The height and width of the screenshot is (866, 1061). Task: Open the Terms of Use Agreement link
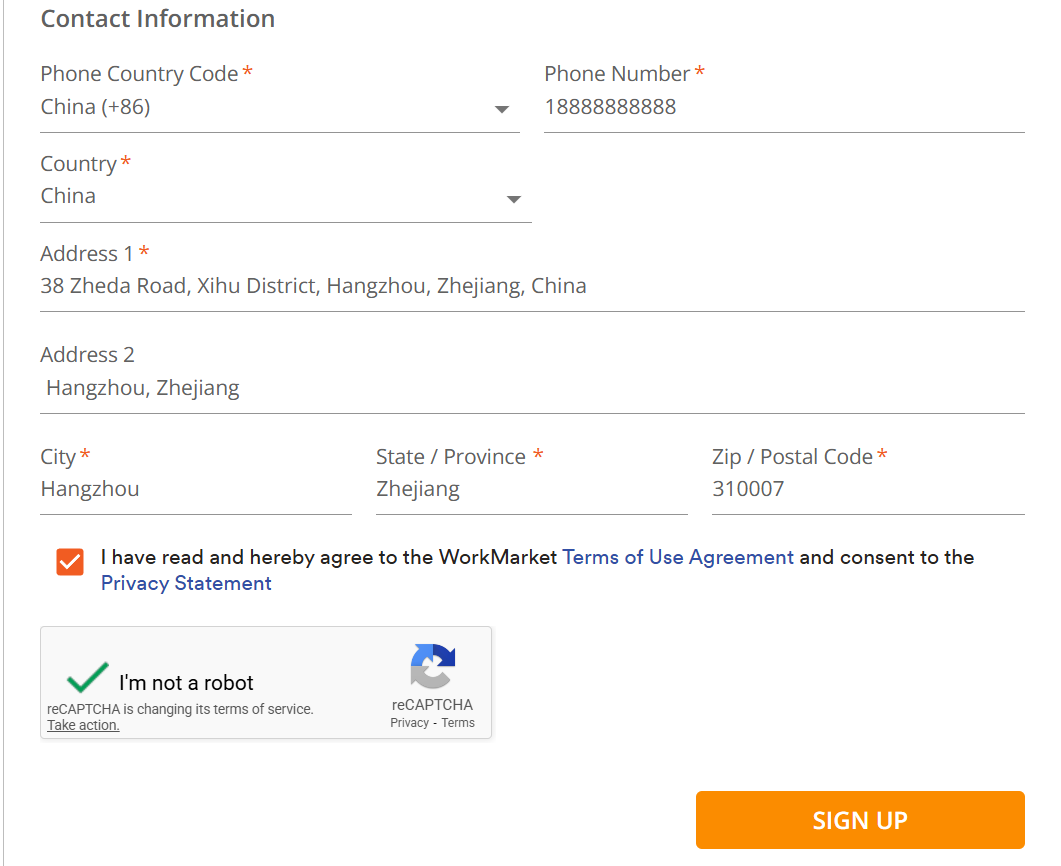(x=678, y=557)
